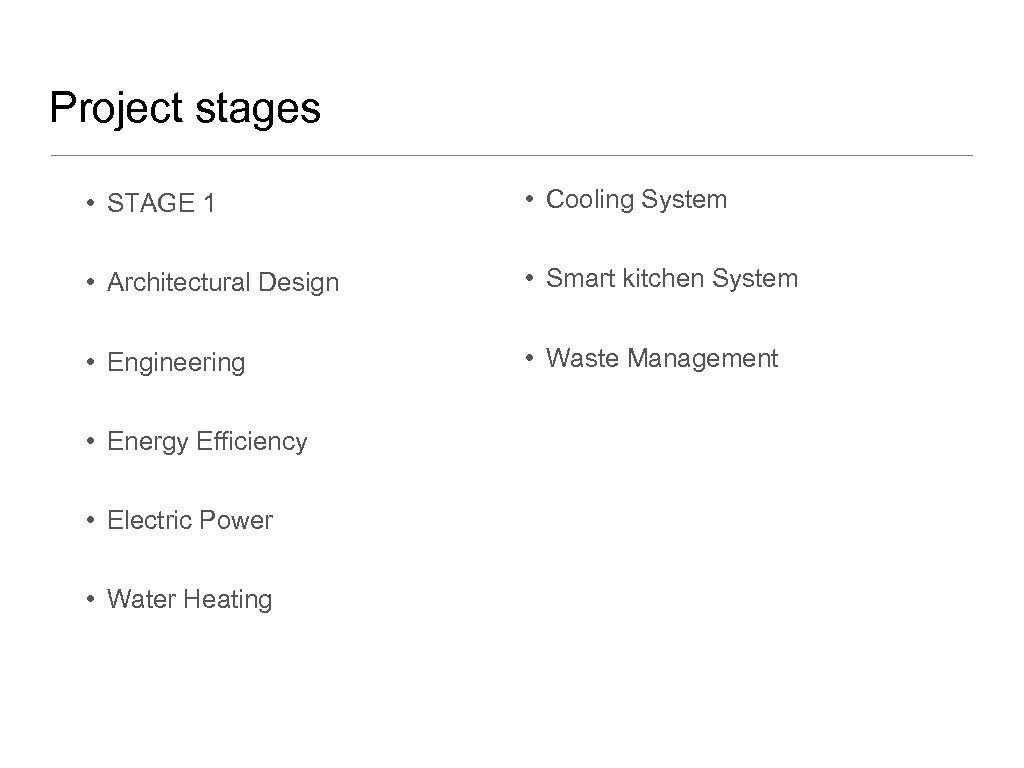Click the bullet dot before "STAGE 1"

(90, 203)
